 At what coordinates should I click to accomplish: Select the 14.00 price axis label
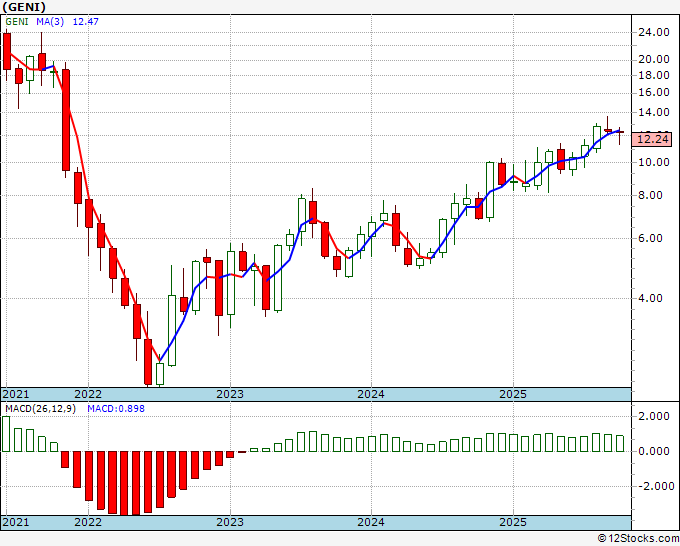click(x=654, y=112)
